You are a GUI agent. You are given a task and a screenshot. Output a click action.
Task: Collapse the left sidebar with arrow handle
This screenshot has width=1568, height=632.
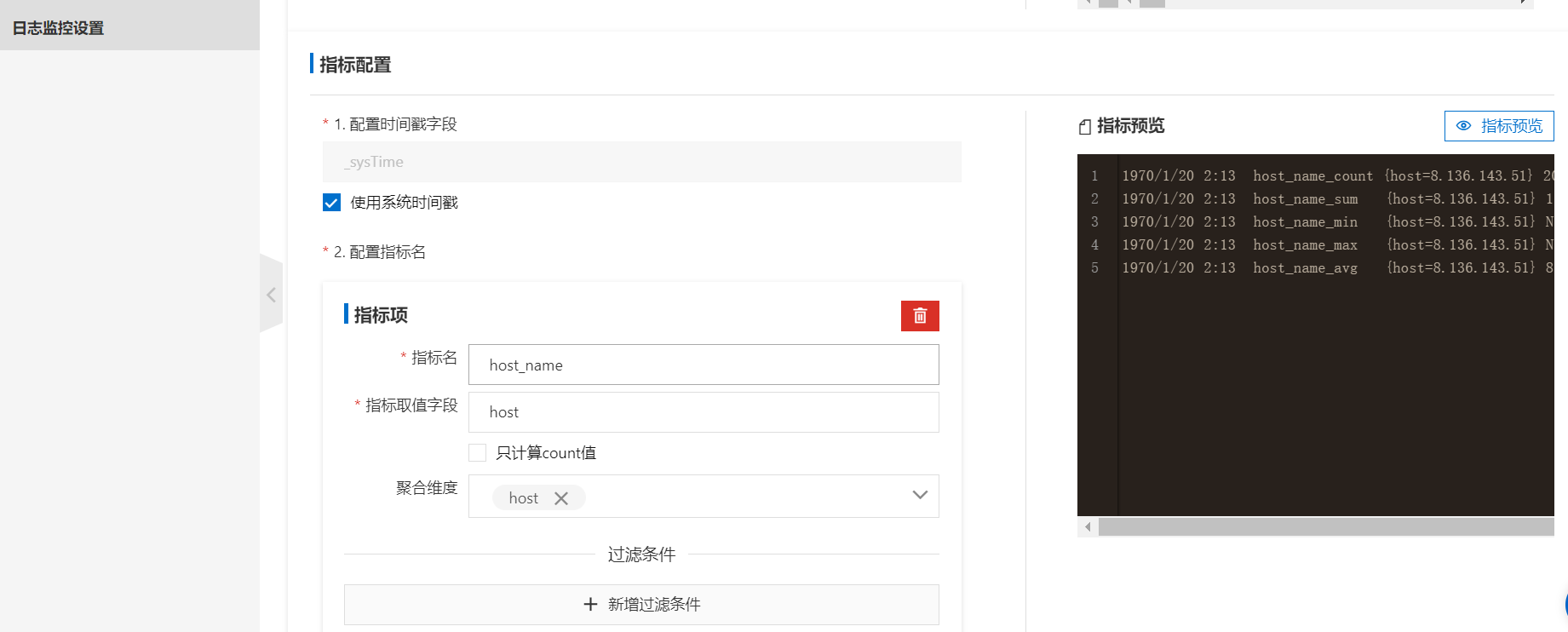tap(271, 295)
